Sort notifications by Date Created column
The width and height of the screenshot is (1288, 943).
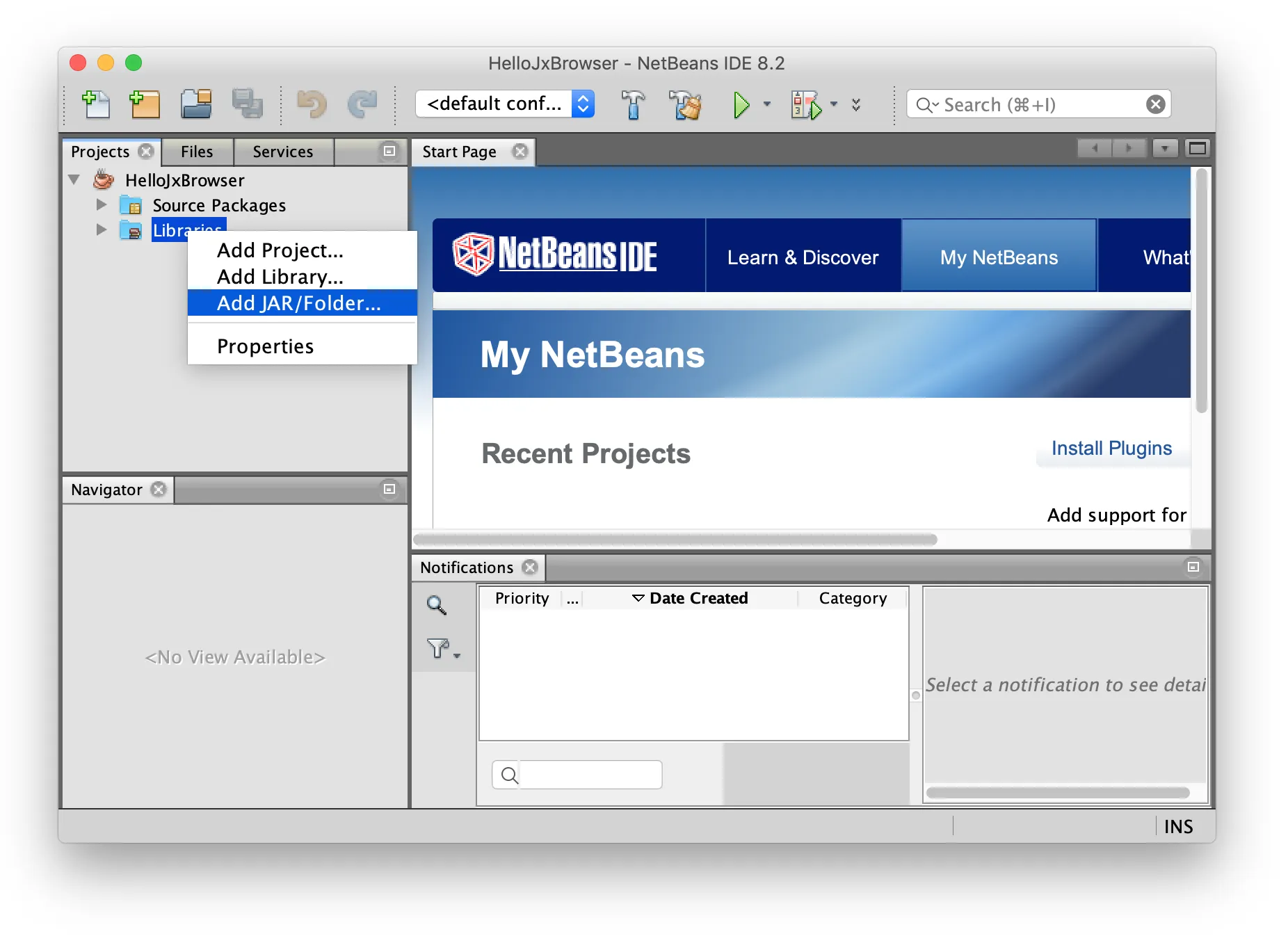(690, 598)
